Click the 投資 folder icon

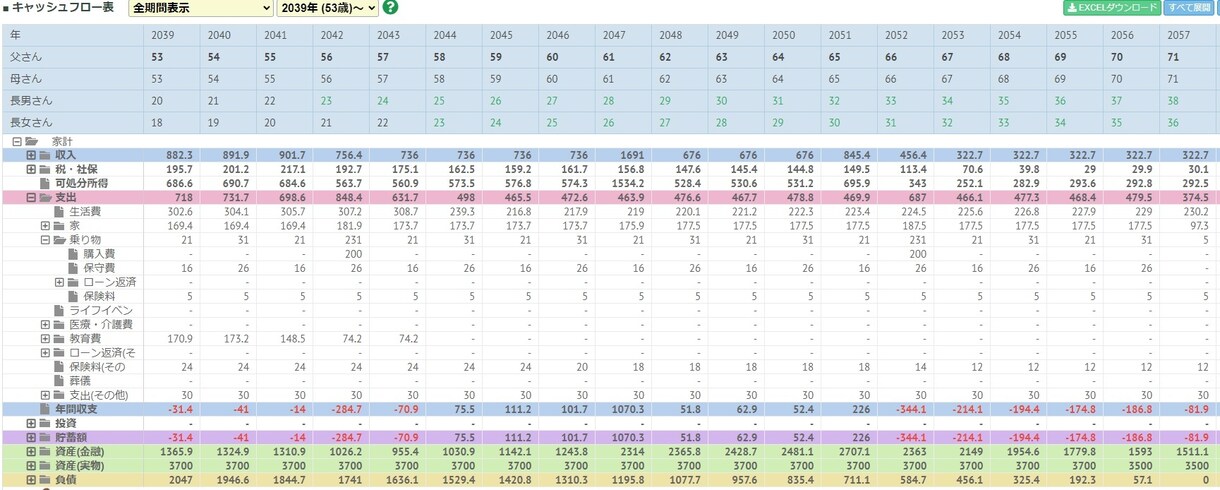(x=45, y=423)
